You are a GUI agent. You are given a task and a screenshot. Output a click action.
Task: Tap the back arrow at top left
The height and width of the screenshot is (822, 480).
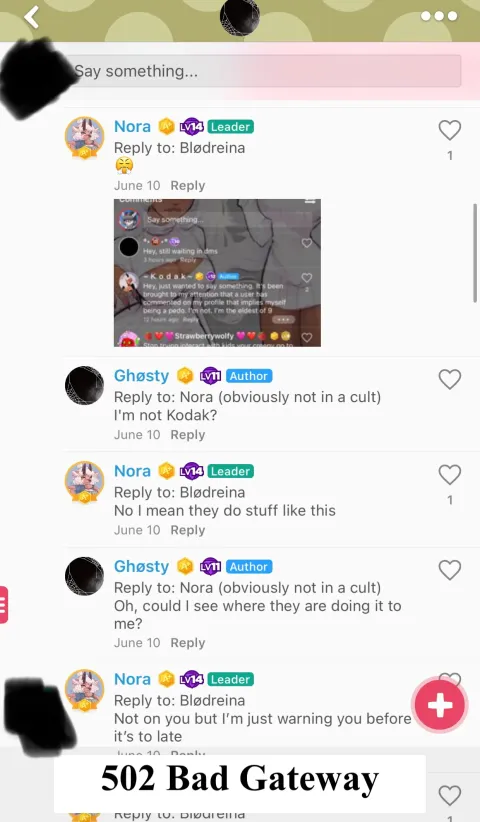31,17
